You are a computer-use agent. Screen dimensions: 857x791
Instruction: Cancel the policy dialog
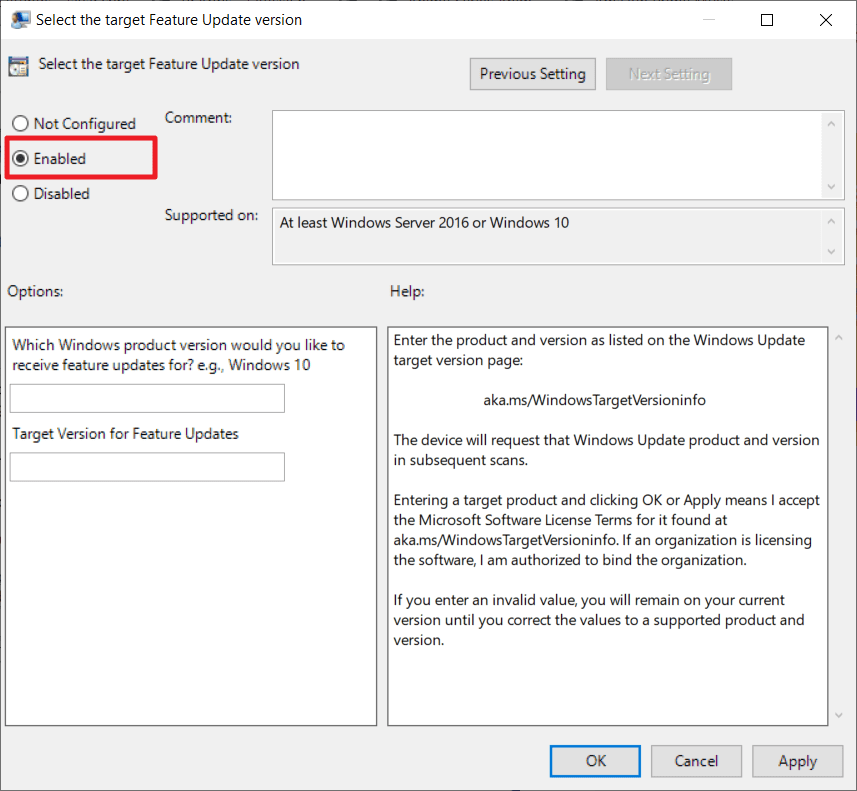click(696, 761)
